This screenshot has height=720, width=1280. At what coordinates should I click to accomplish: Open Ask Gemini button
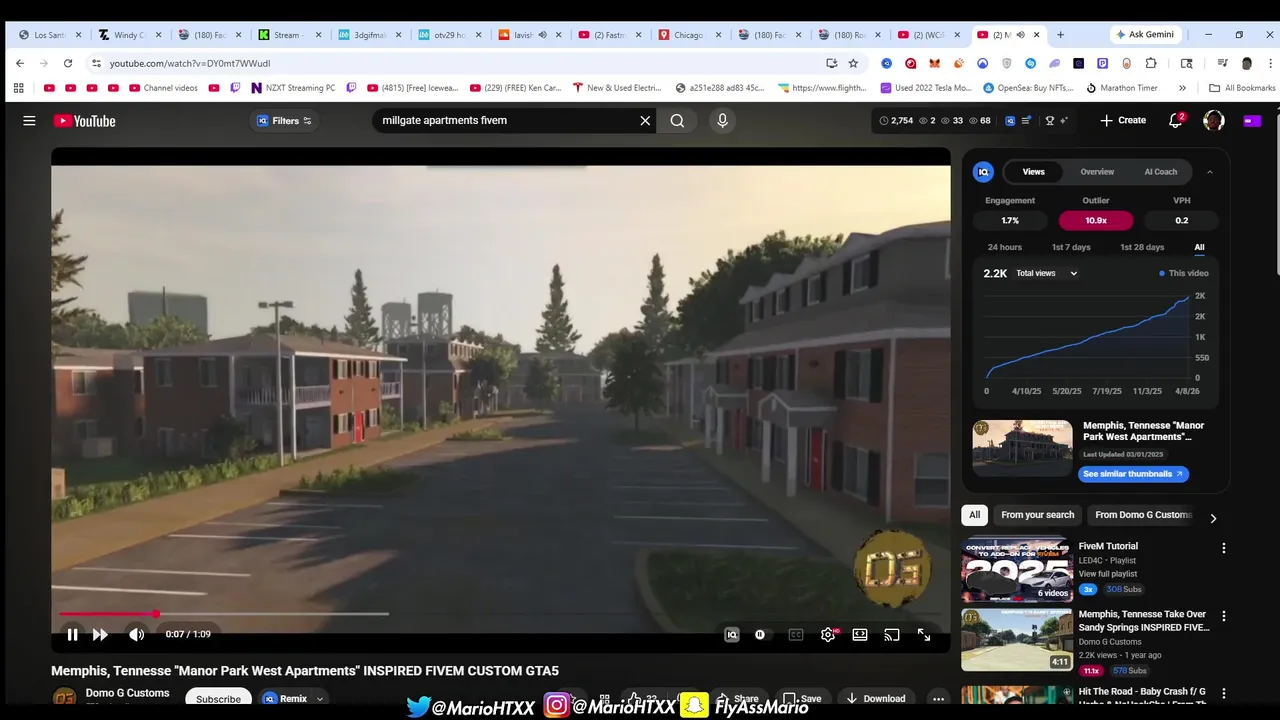[x=1145, y=34]
